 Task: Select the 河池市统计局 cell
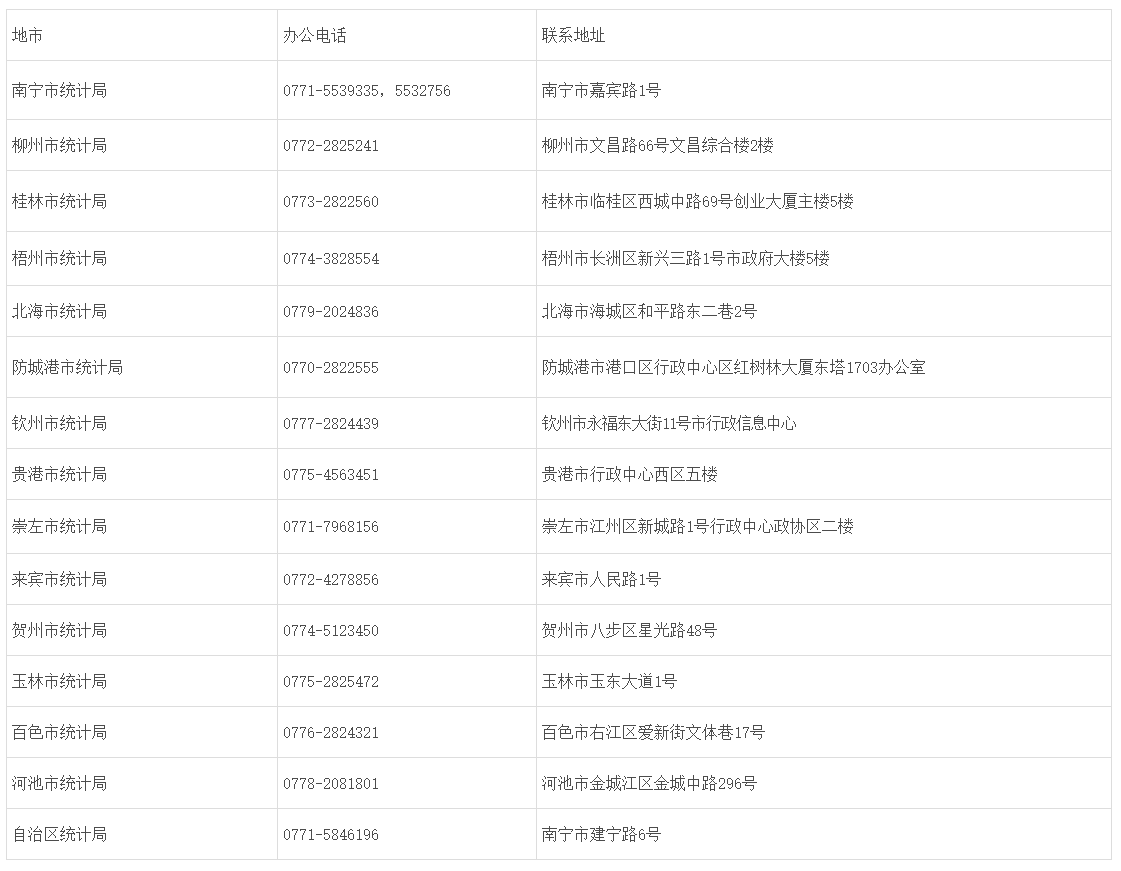(142, 783)
